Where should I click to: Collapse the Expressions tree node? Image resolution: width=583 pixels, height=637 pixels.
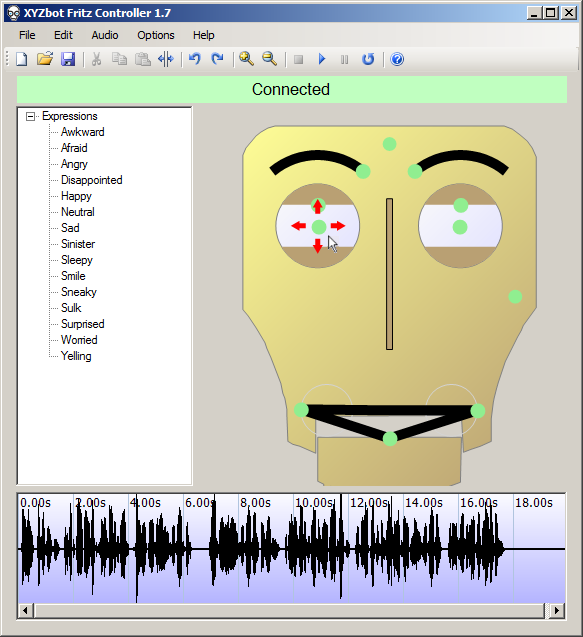(30, 117)
